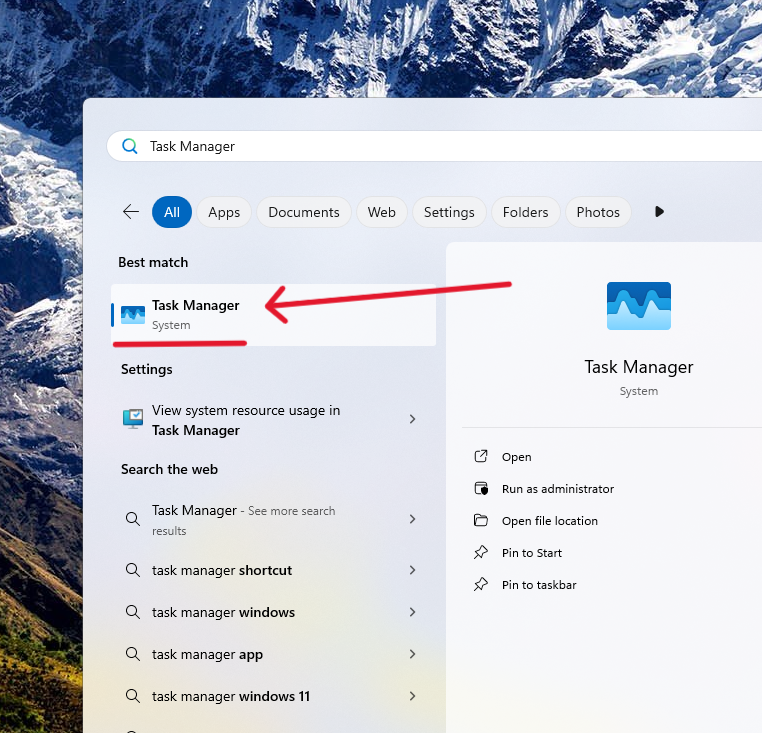Click magnifier icon beside task manager app
The height and width of the screenshot is (733, 762).
(x=133, y=654)
